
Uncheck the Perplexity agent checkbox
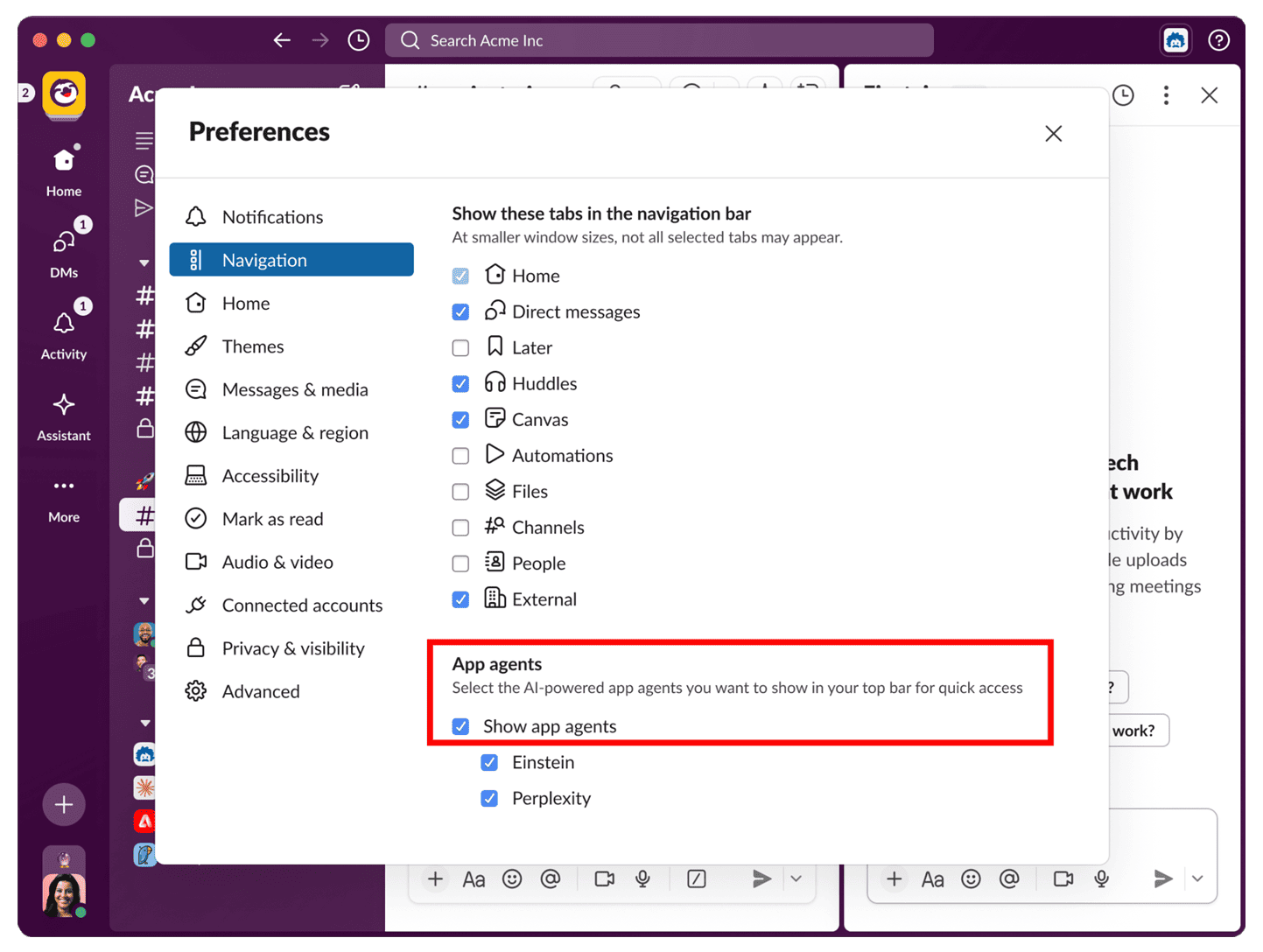[489, 798]
